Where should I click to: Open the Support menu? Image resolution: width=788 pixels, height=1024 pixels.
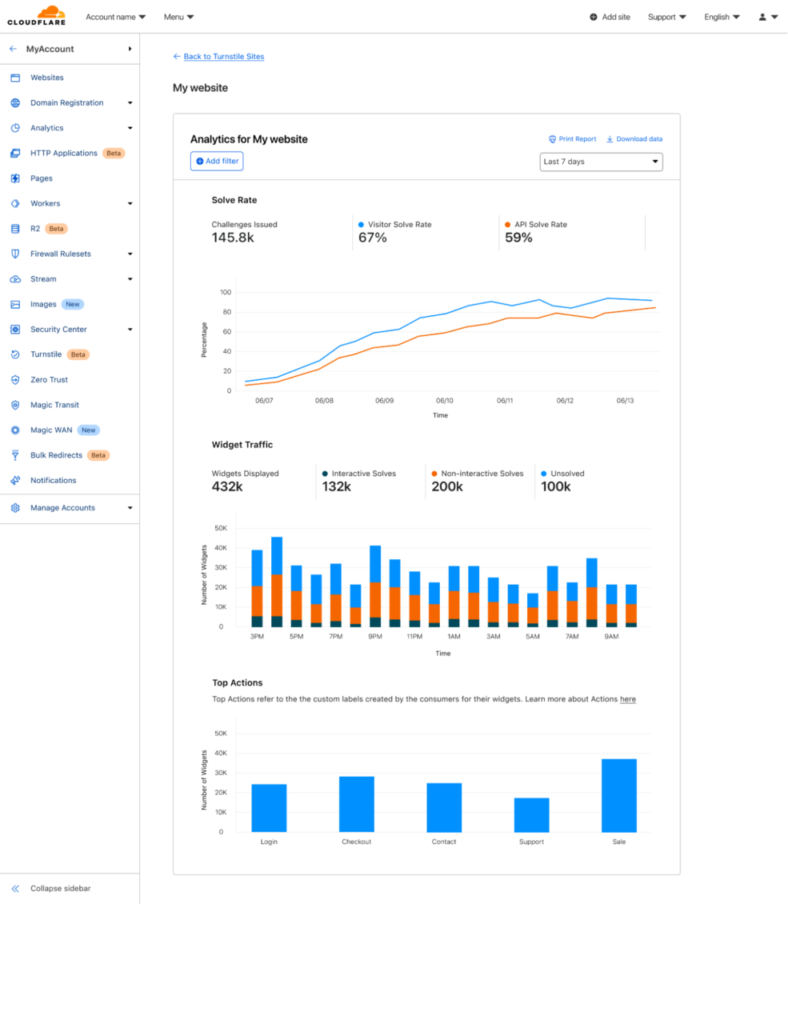pyautogui.click(x=667, y=17)
